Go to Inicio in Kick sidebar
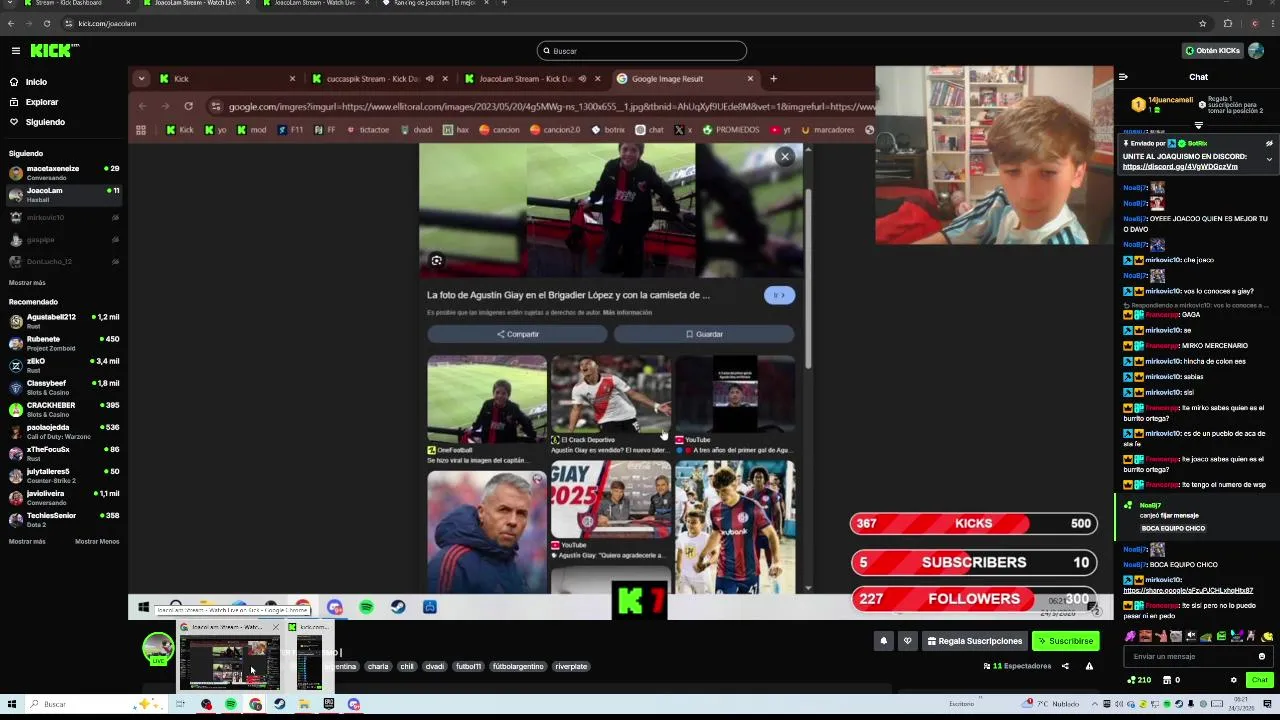The image size is (1280, 720). 36,82
